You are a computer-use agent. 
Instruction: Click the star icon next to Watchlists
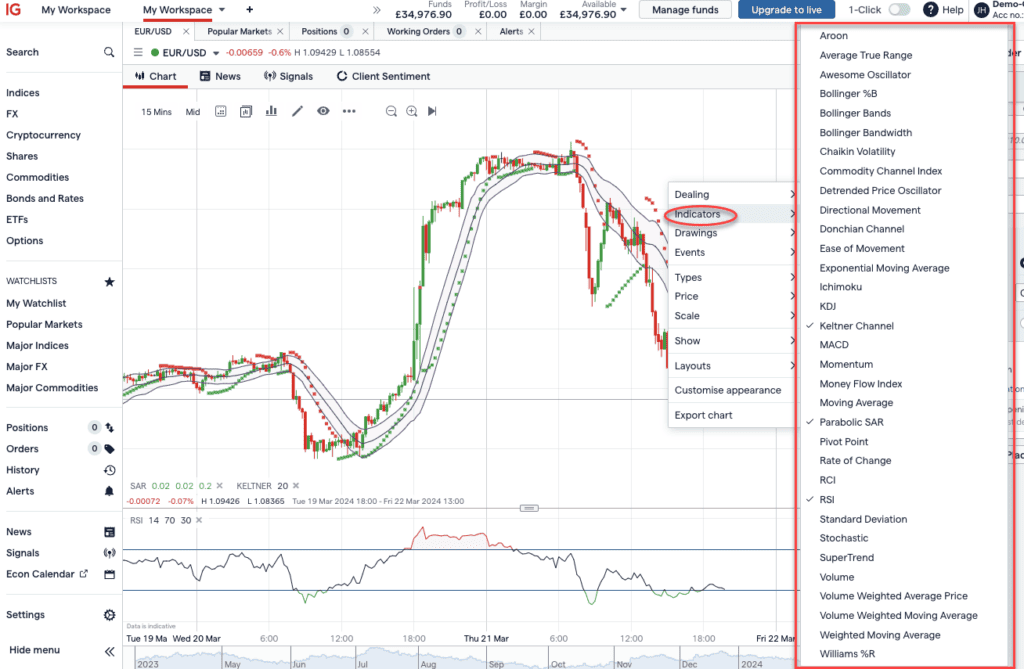(x=110, y=282)
